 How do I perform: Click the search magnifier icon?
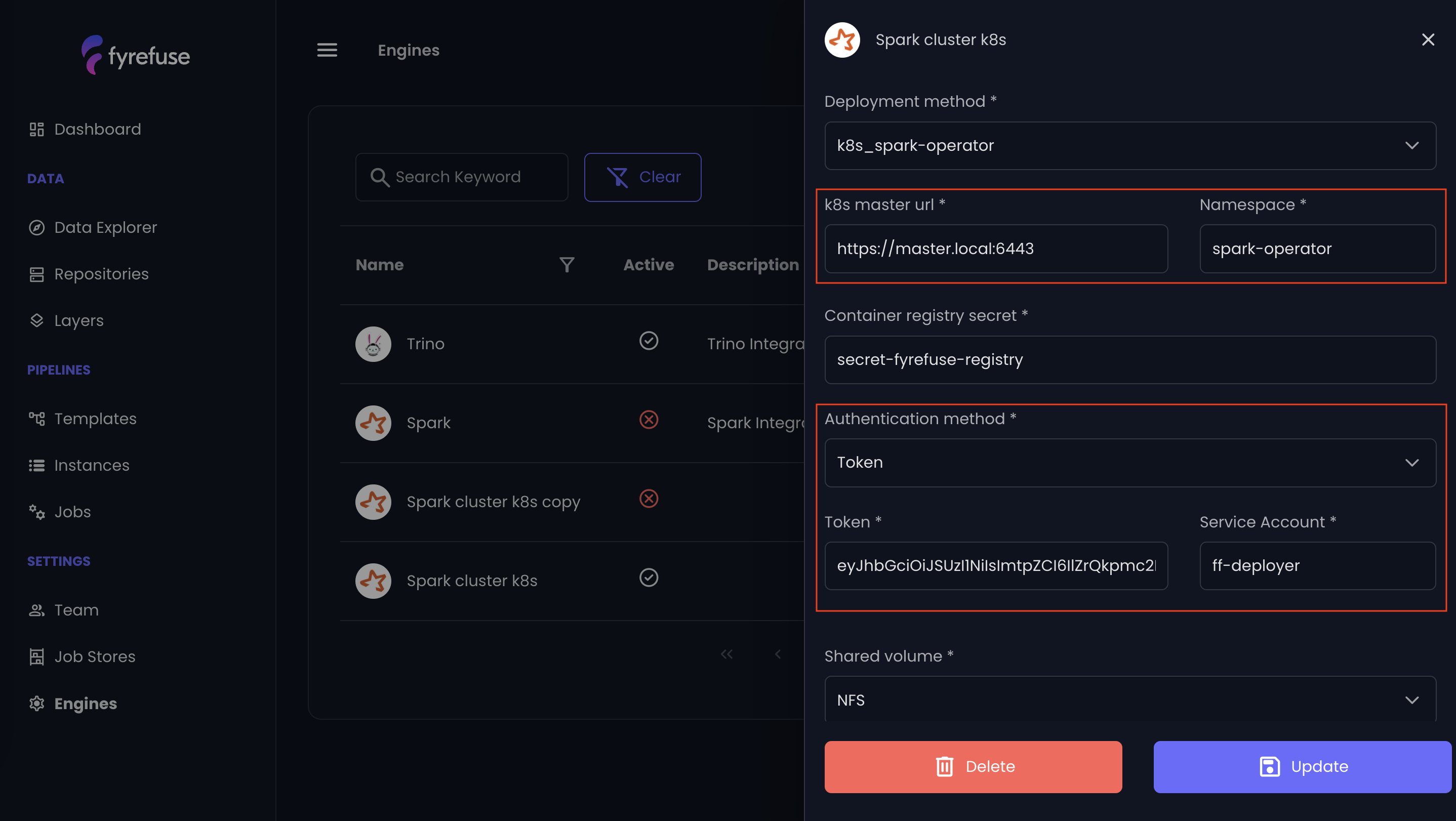[379, 178]
